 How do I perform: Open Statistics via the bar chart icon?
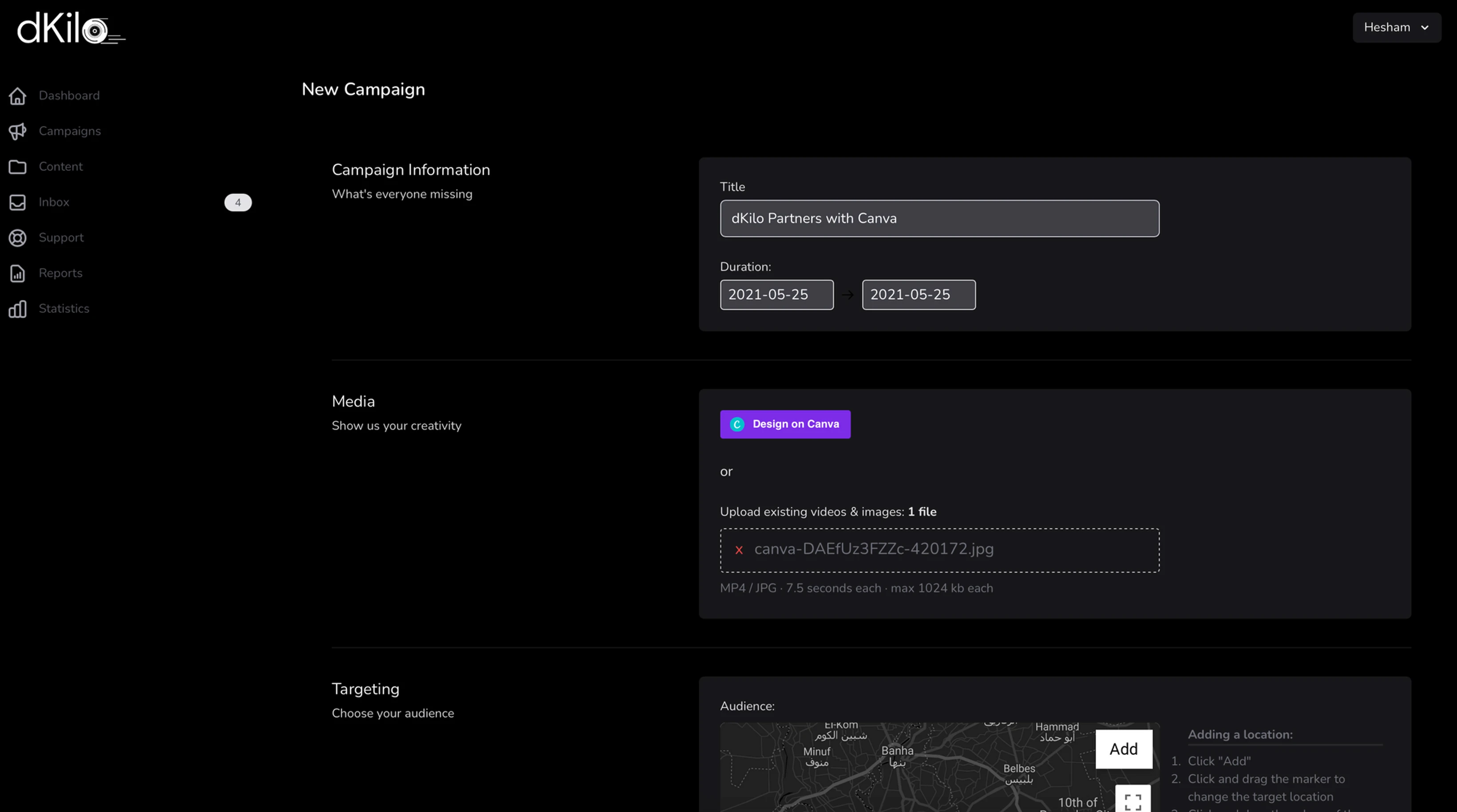coord(17,309)
